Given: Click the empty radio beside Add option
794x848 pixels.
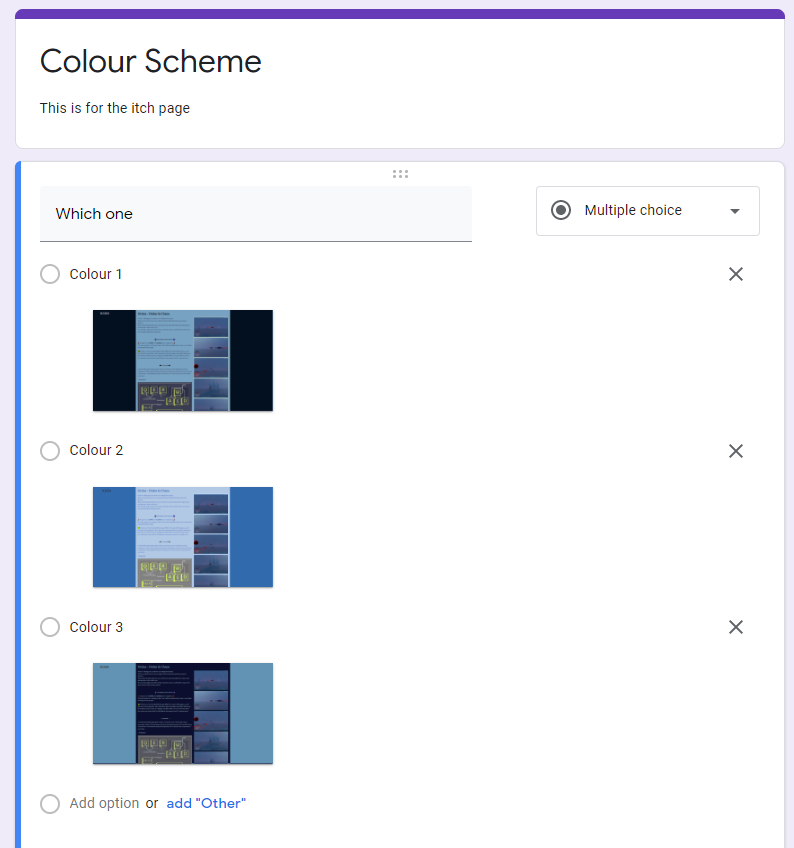Looking at the screenshot, I should click(50, 804).
